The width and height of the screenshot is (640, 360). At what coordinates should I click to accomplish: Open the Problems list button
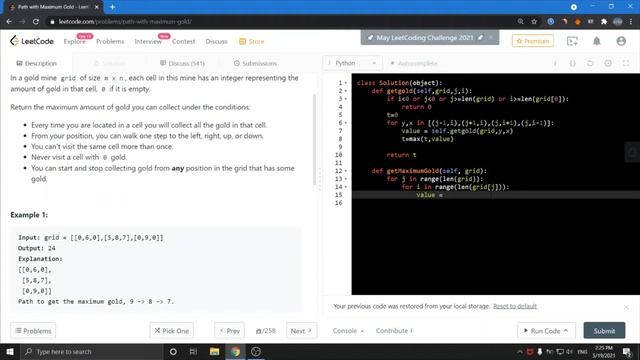[33, 331]
